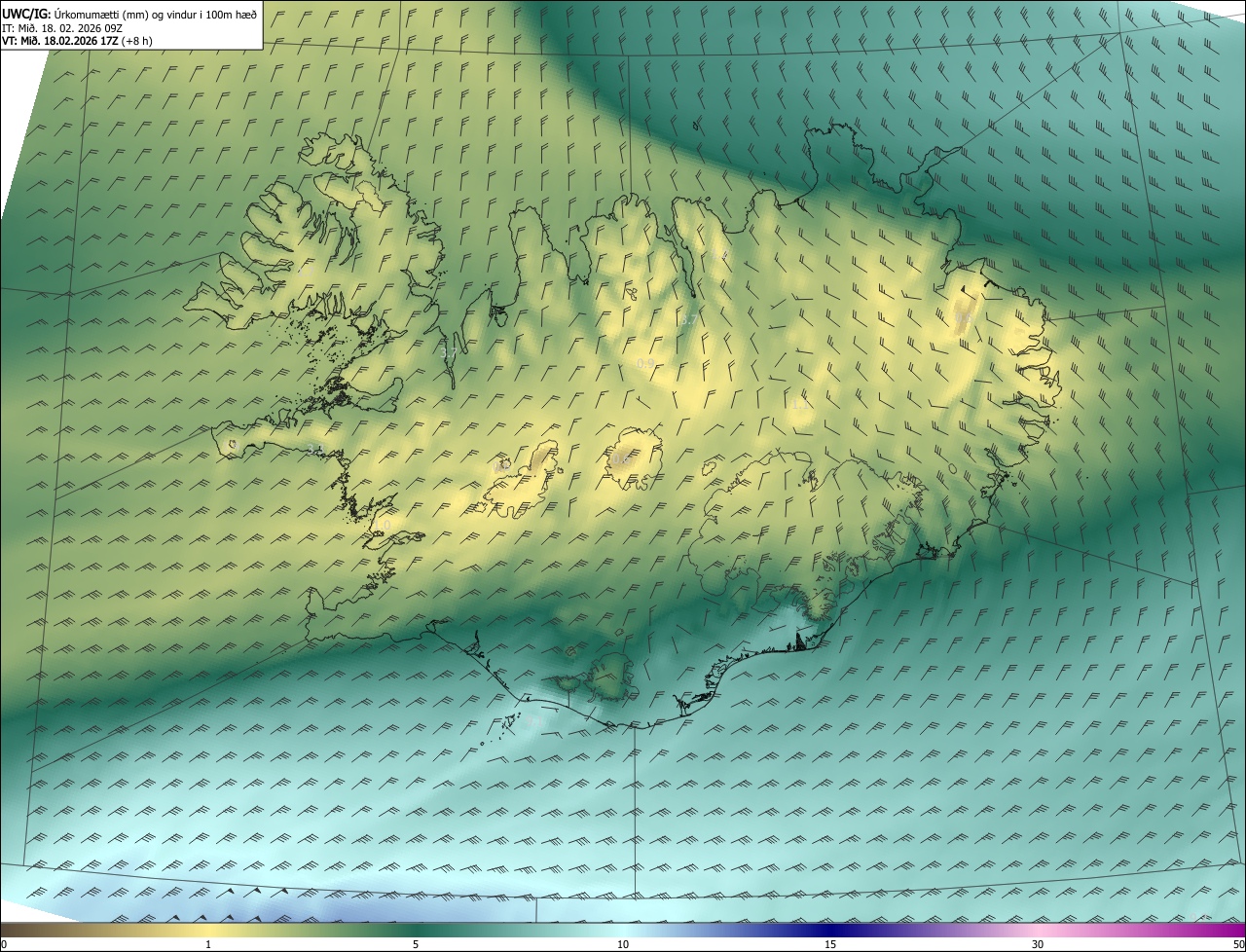Click the legend scale label '10'
The width and height of the screenshot is (1246, 952).
click(x=623, y=944)
